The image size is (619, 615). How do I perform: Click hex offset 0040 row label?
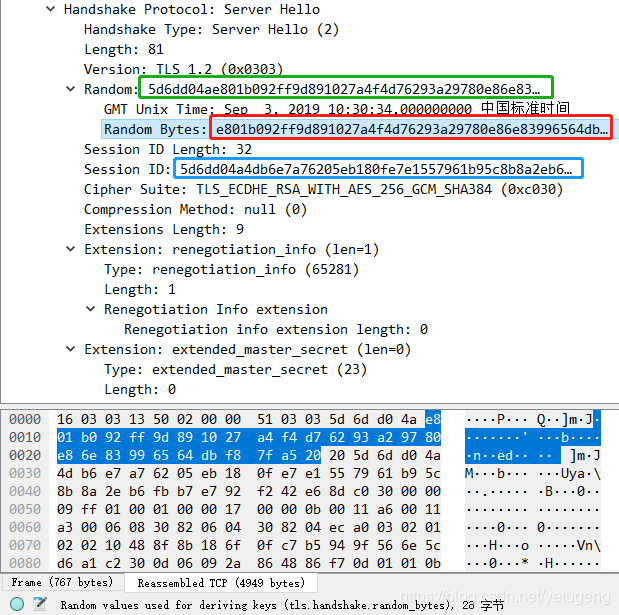click(x=25, y=491)
